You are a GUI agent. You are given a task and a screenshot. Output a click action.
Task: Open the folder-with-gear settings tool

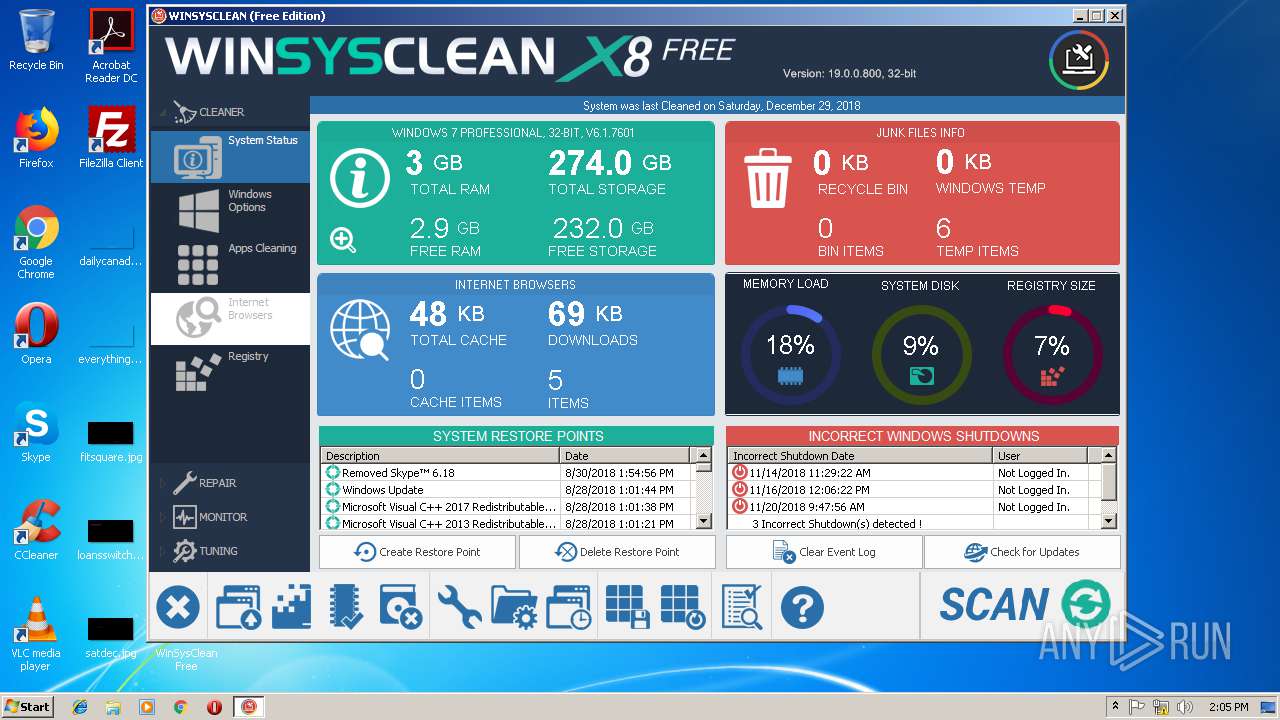click(515, 607)
